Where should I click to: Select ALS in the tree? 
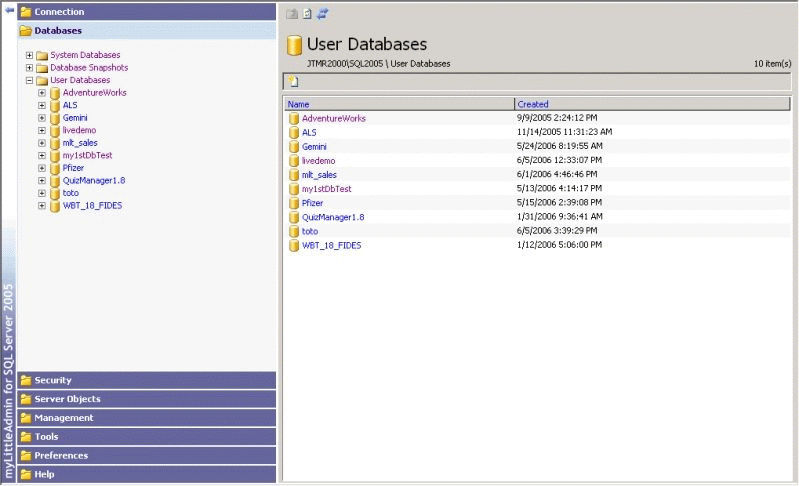coord(70,105)
